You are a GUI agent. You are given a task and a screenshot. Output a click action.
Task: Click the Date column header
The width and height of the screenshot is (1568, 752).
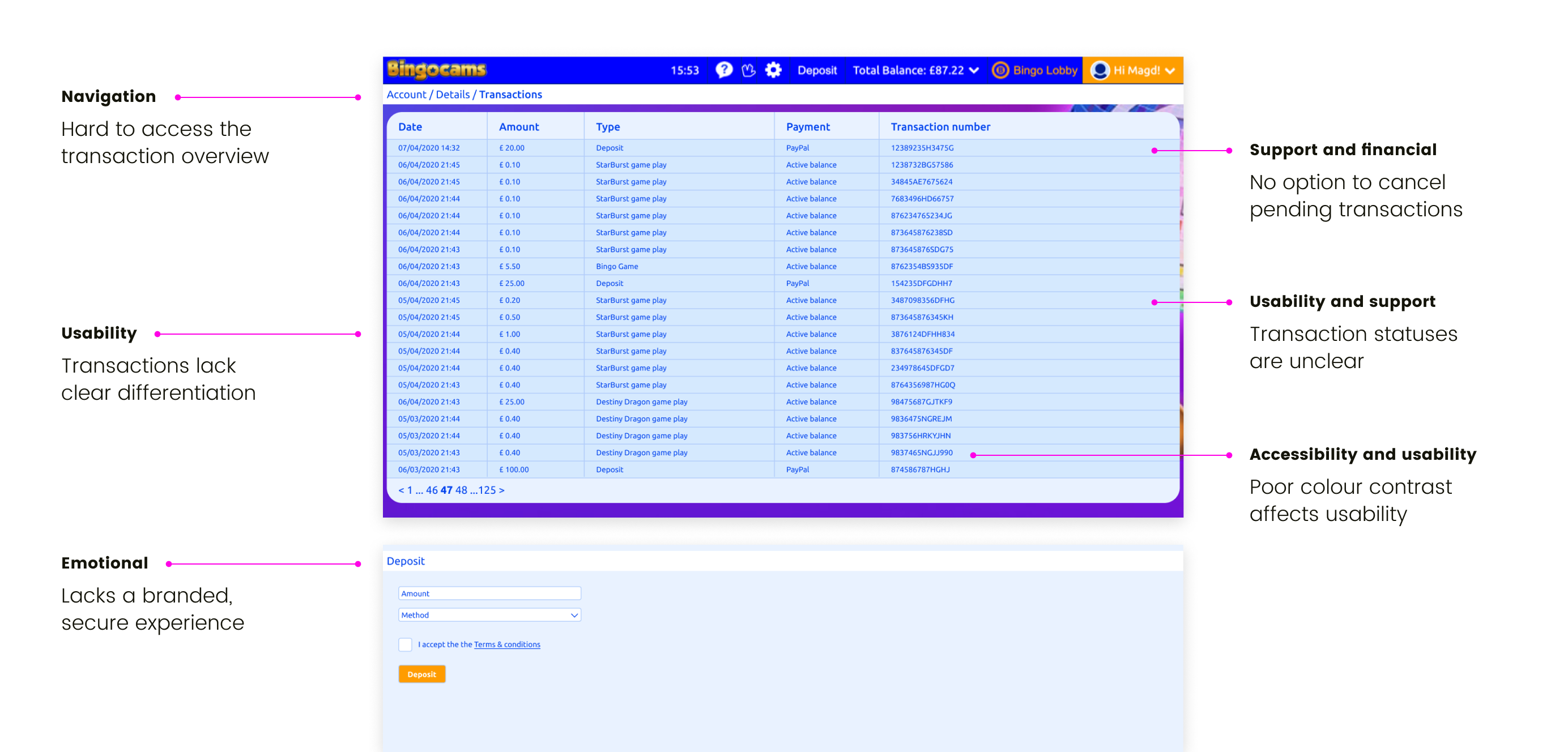pos(409,126)
